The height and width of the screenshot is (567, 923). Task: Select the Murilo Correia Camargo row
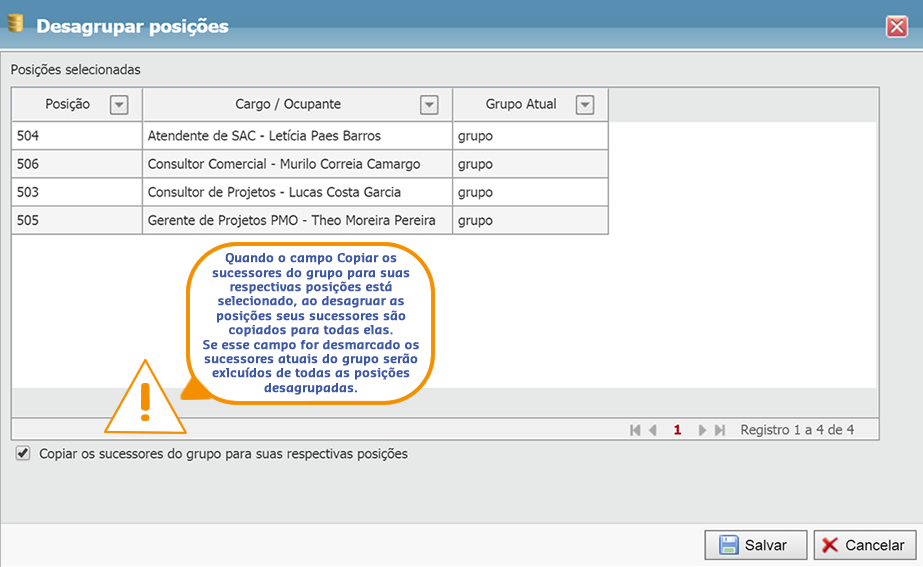point(283,164)
